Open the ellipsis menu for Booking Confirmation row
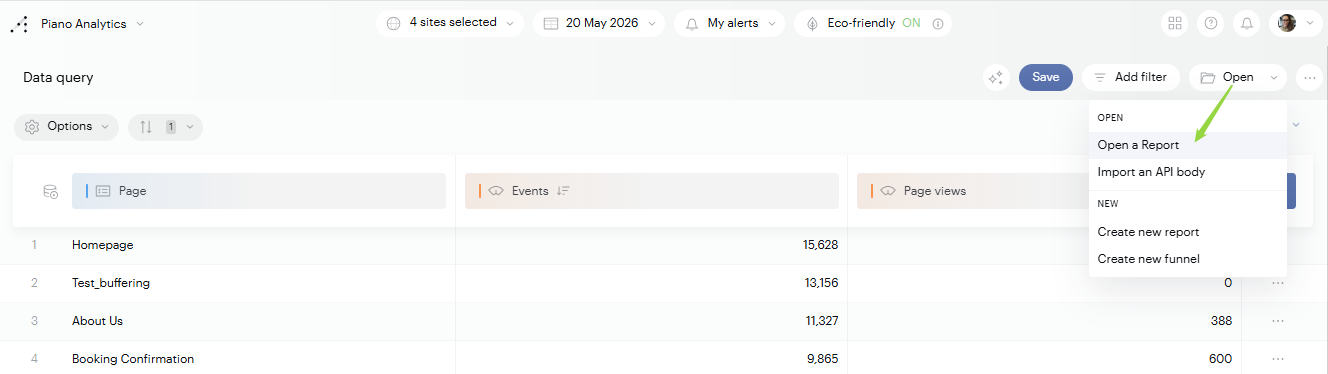Screen dimensions: 1328x374 click(x=1278, y=359)
